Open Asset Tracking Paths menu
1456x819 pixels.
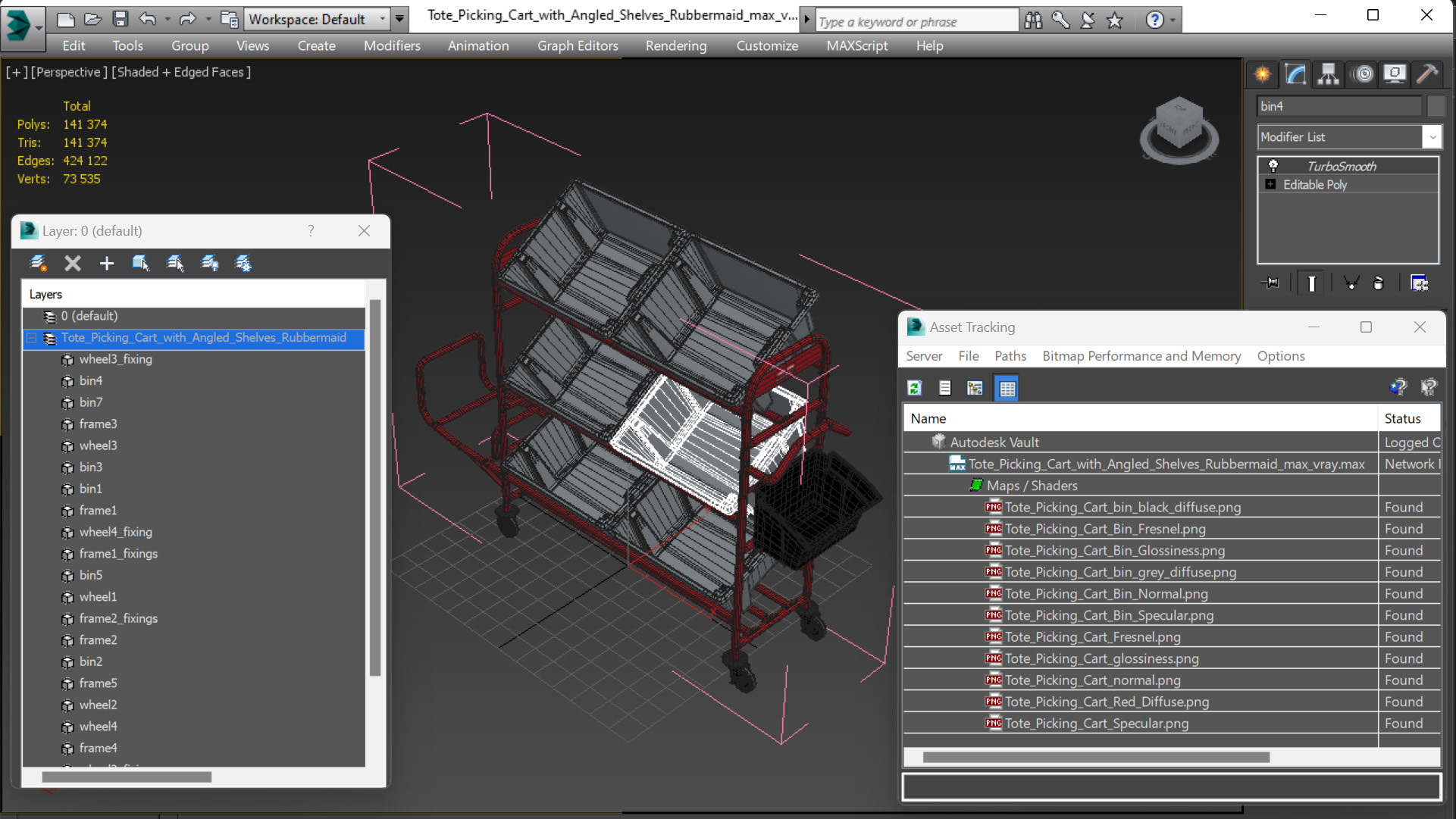[1010, 356]
